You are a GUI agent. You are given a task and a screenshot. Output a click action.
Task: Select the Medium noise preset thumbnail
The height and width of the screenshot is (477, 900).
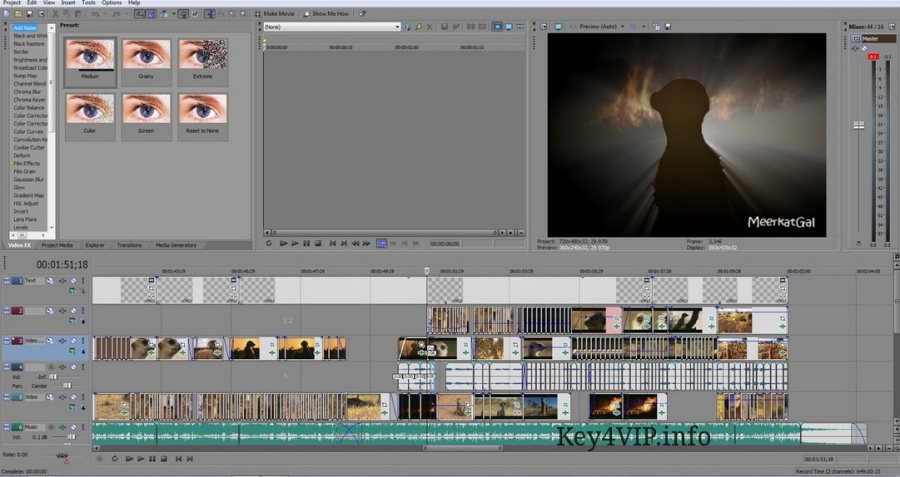tap(90, 62)
